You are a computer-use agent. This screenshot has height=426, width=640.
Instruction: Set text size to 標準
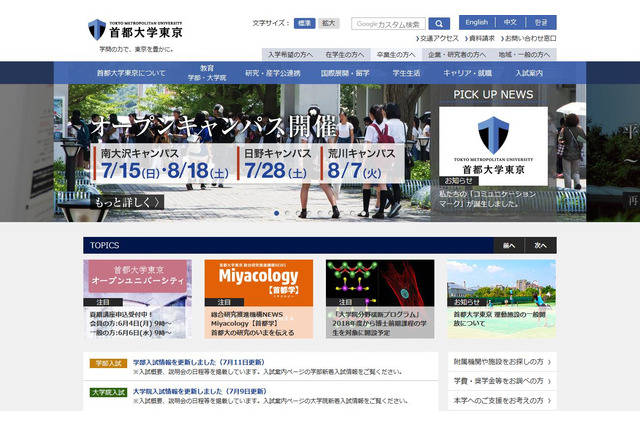304,23
